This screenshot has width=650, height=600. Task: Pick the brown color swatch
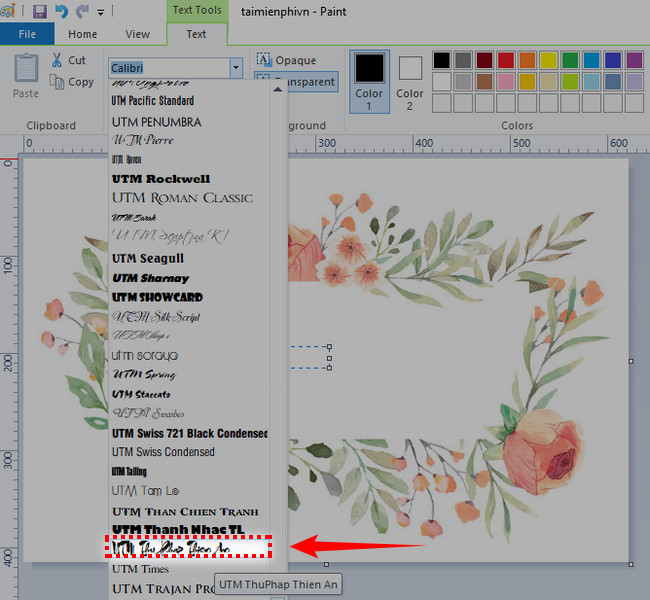click(x=484, y=82)
